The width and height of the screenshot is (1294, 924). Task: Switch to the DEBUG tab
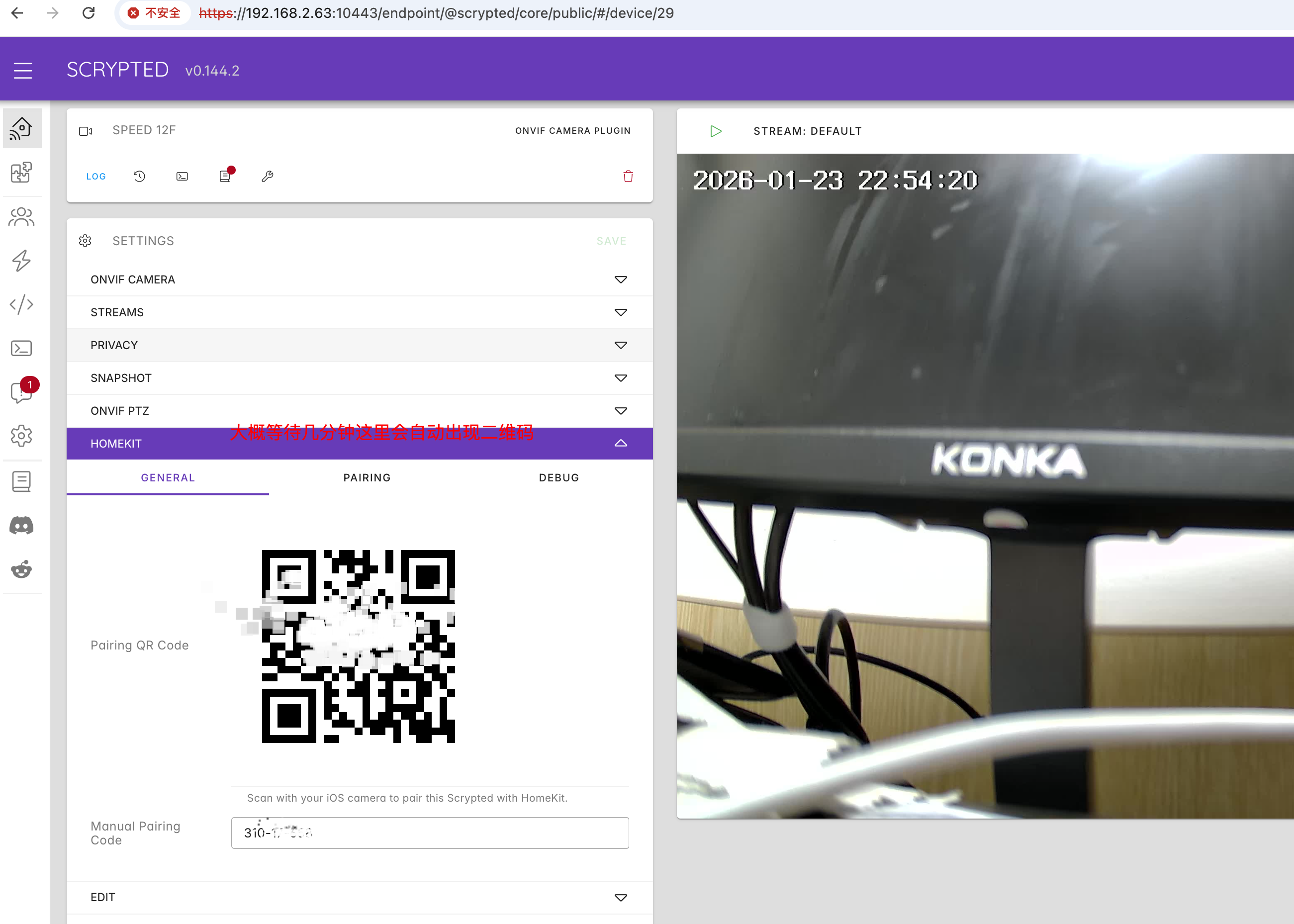tap(559, 478)
